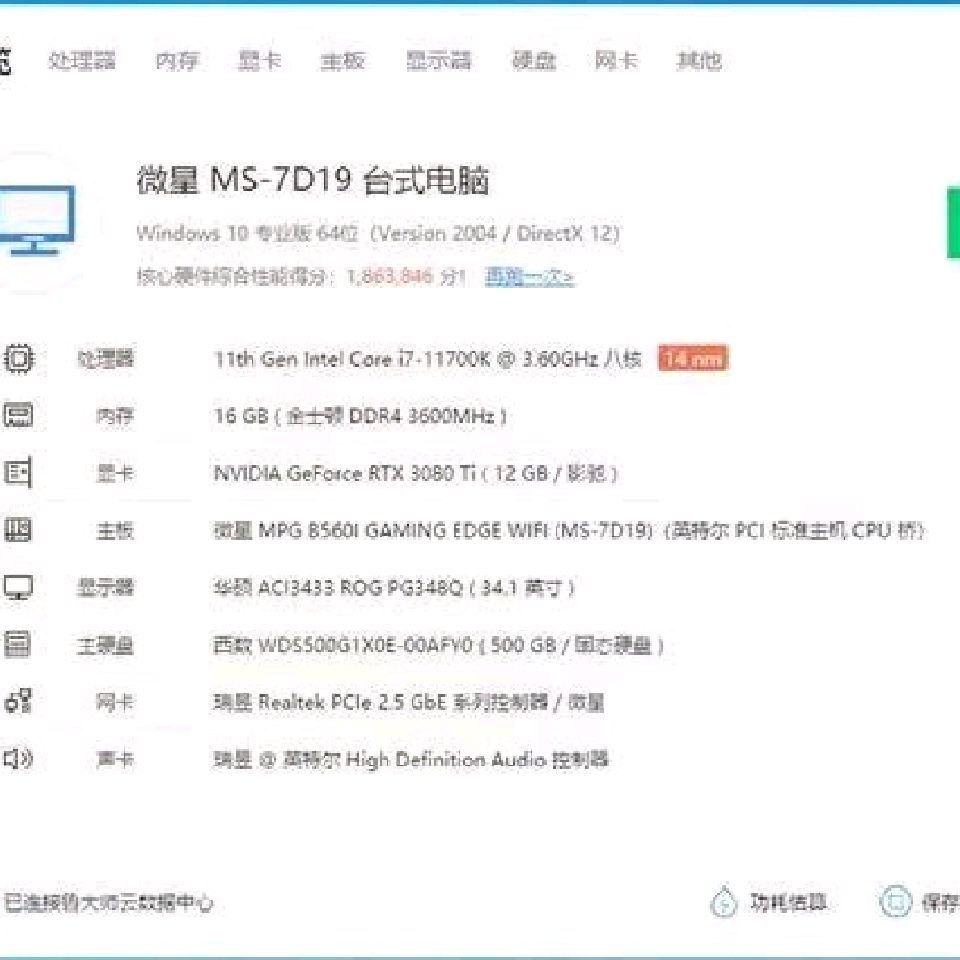This screenshot has width=960, height=960.
Task: Click the NVIDIA GeForce RTX 3080 Ti text
Action: [x=416, y=473]
